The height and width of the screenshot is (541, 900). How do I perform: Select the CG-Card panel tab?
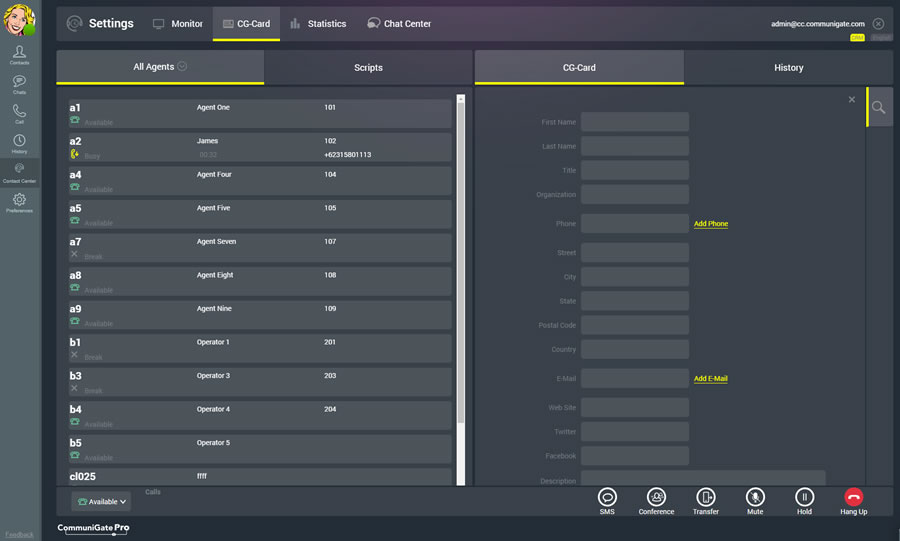[579, 68]
